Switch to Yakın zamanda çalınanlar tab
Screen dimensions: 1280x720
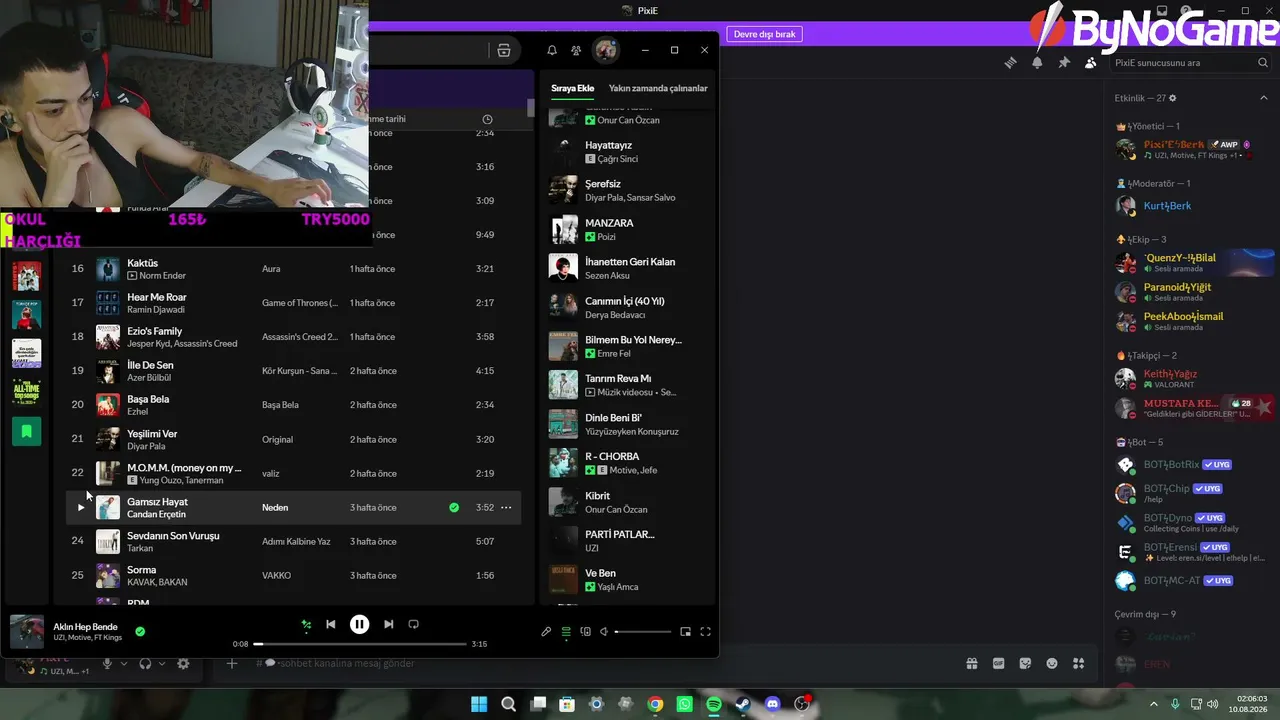(x=658, y=88)
